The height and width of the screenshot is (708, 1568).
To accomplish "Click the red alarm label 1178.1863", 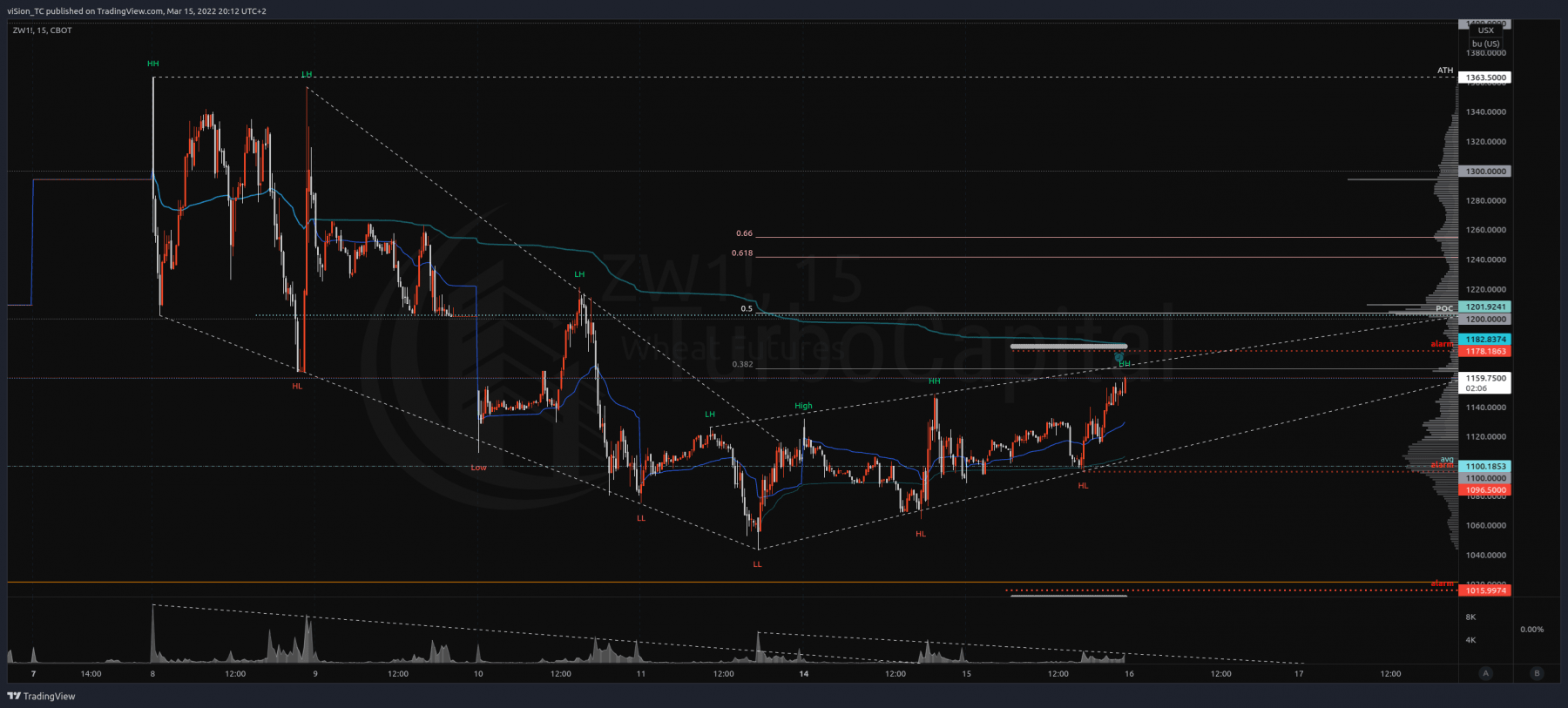I will [1485, 351].
